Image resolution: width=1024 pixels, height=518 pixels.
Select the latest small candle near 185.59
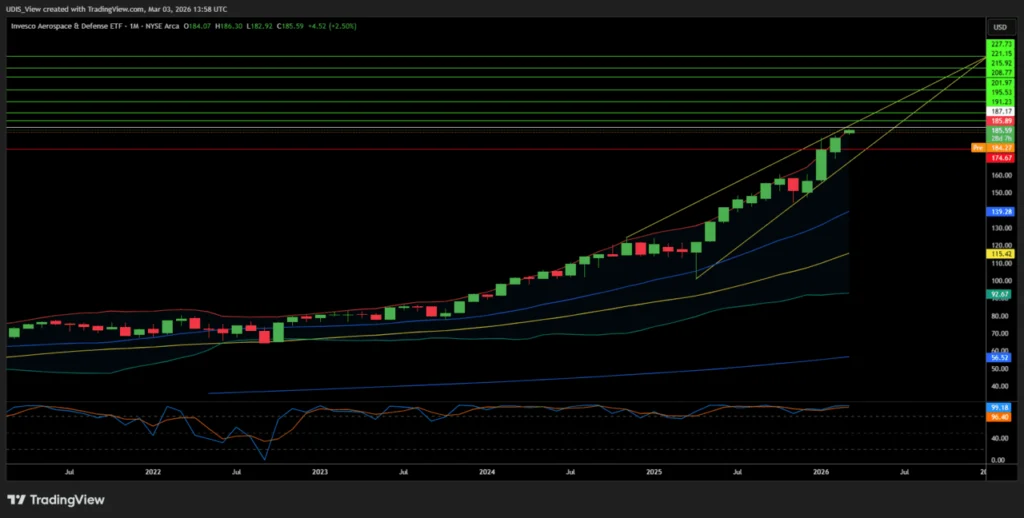click(849, 131)
